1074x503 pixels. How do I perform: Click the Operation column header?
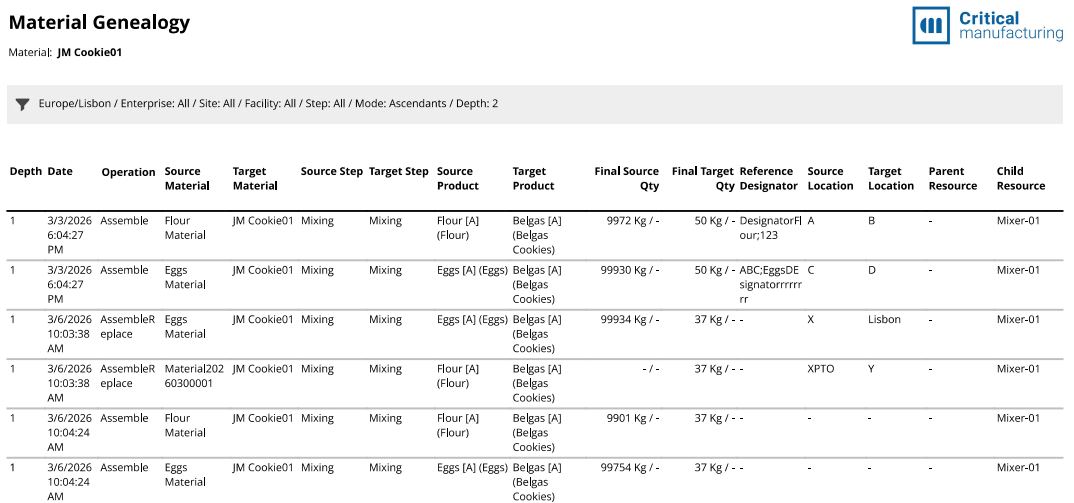click(128, 172)
